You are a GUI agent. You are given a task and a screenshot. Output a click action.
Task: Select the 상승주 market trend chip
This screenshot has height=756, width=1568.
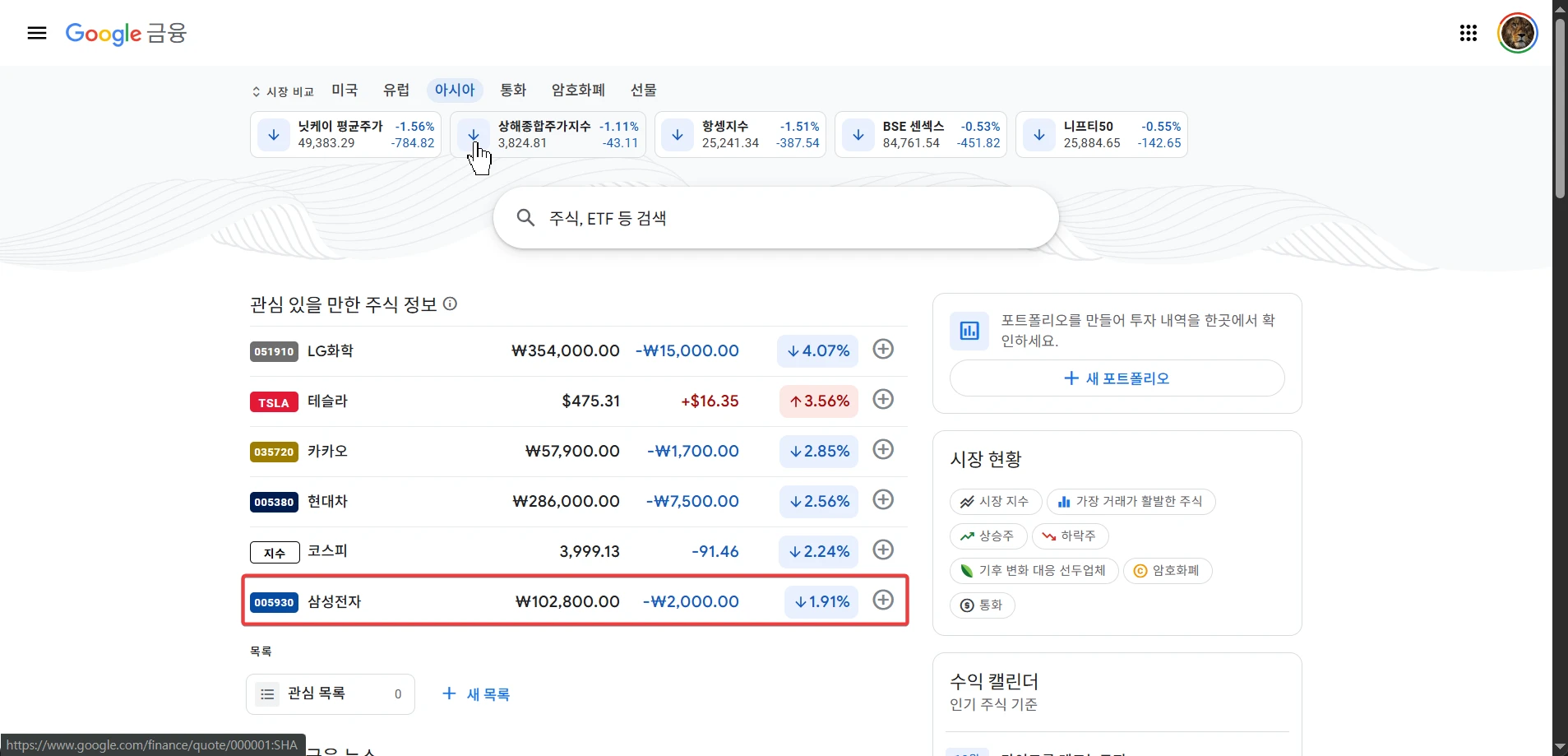tap(988, 536)
